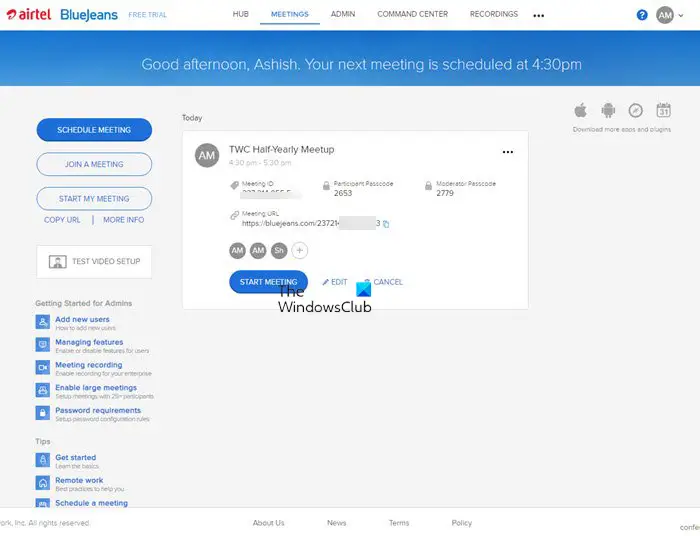Image resolution: width=700 pixels, height=536 pixels.
Task: Click the Managing features icon
Action: click(x=43, y=345)
